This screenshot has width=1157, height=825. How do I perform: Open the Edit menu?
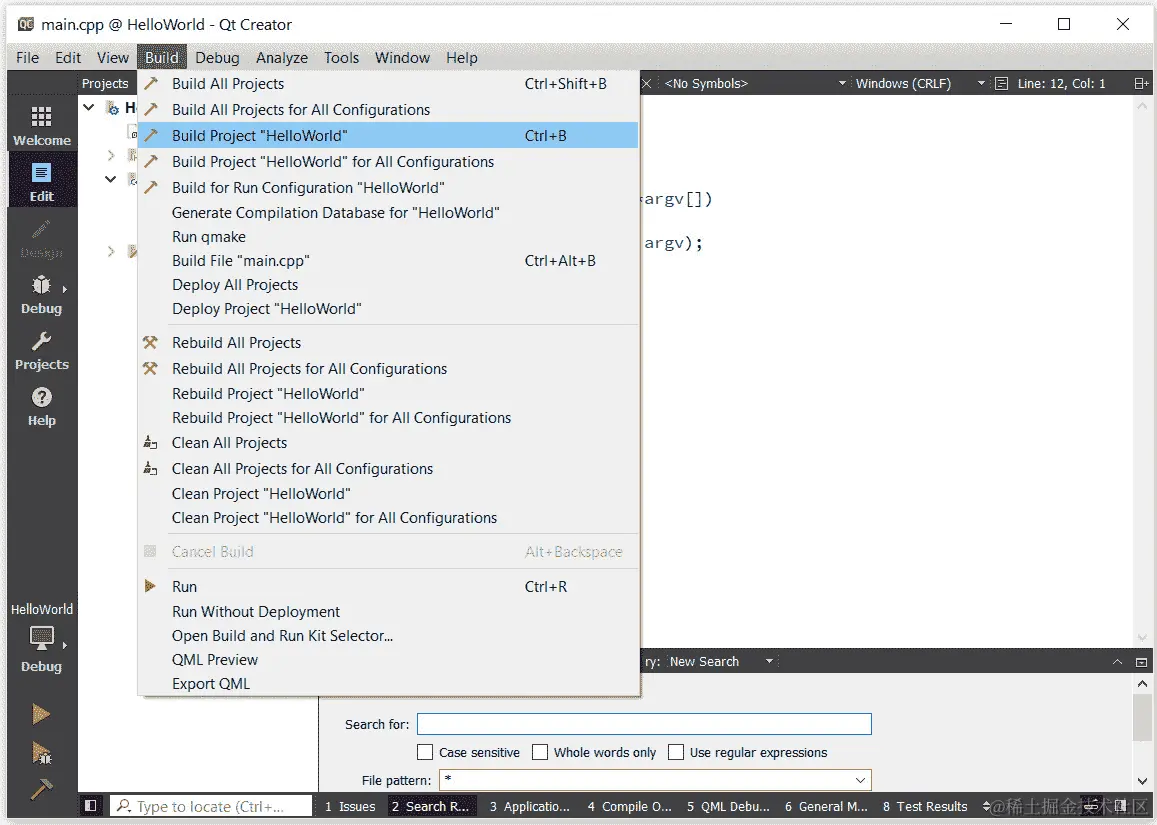point(68,58)
